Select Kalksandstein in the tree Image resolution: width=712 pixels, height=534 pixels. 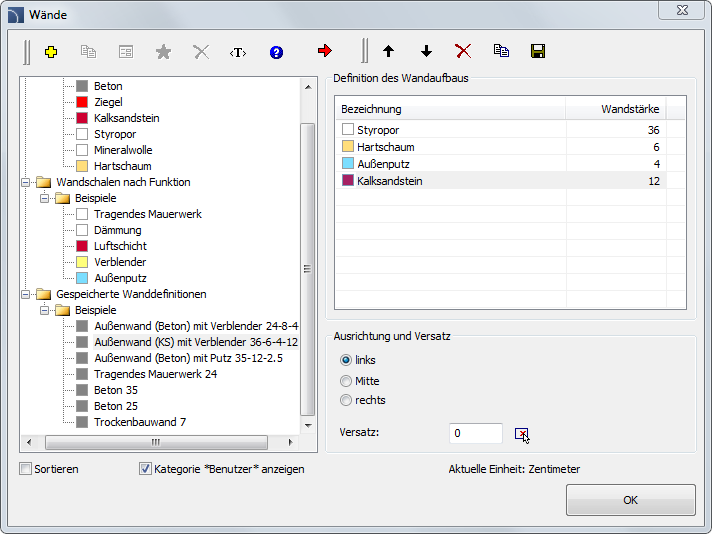[127, 118]
